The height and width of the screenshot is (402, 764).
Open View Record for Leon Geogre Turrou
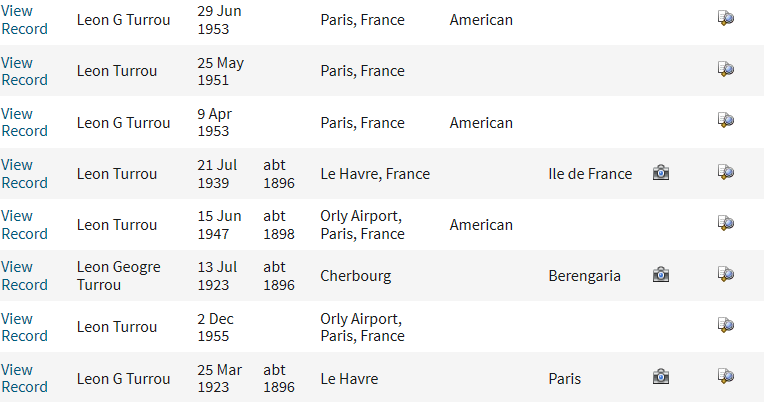(x=24, y=276)
